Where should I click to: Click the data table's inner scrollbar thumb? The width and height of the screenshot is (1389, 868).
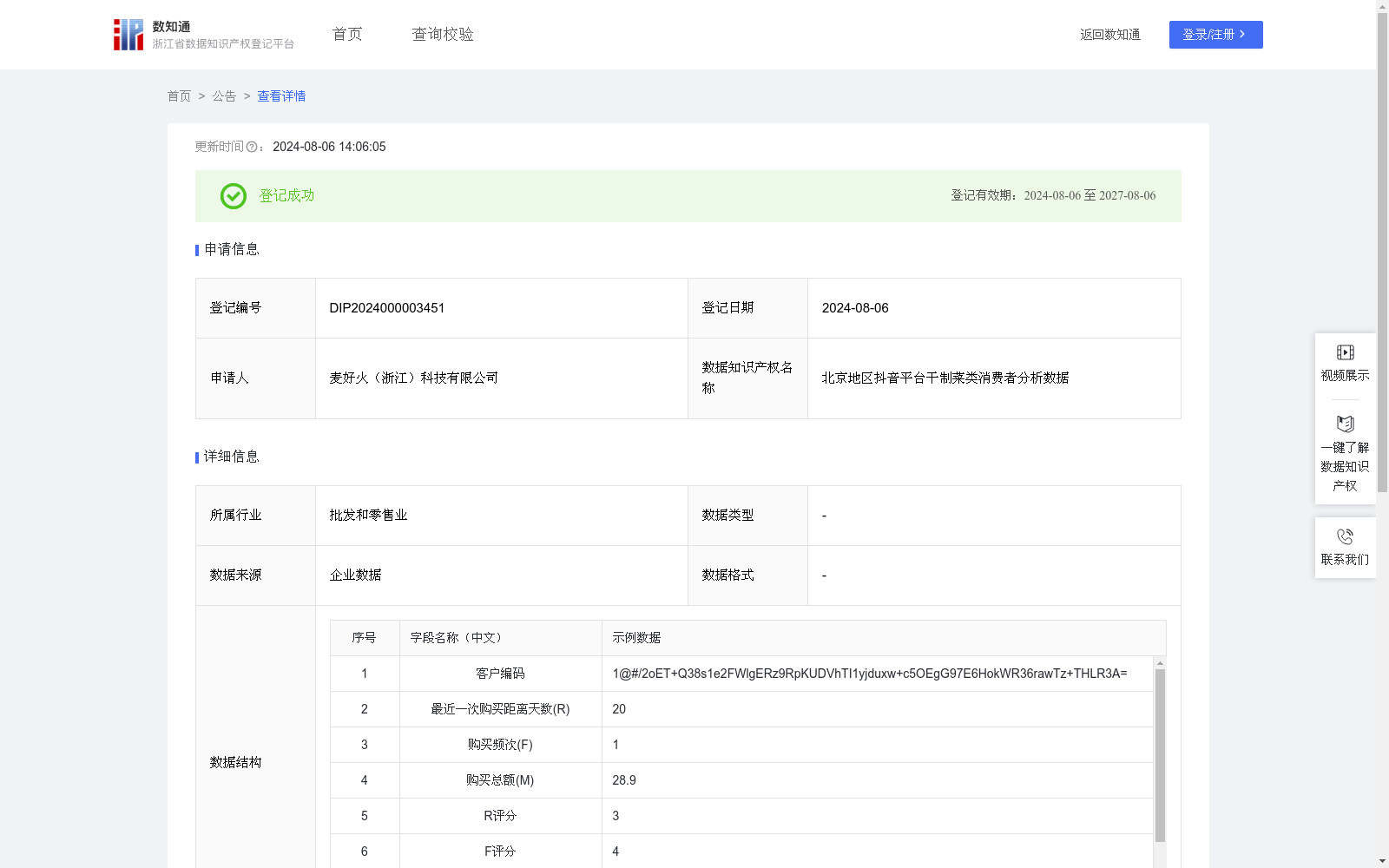(x=1160, y=755)
